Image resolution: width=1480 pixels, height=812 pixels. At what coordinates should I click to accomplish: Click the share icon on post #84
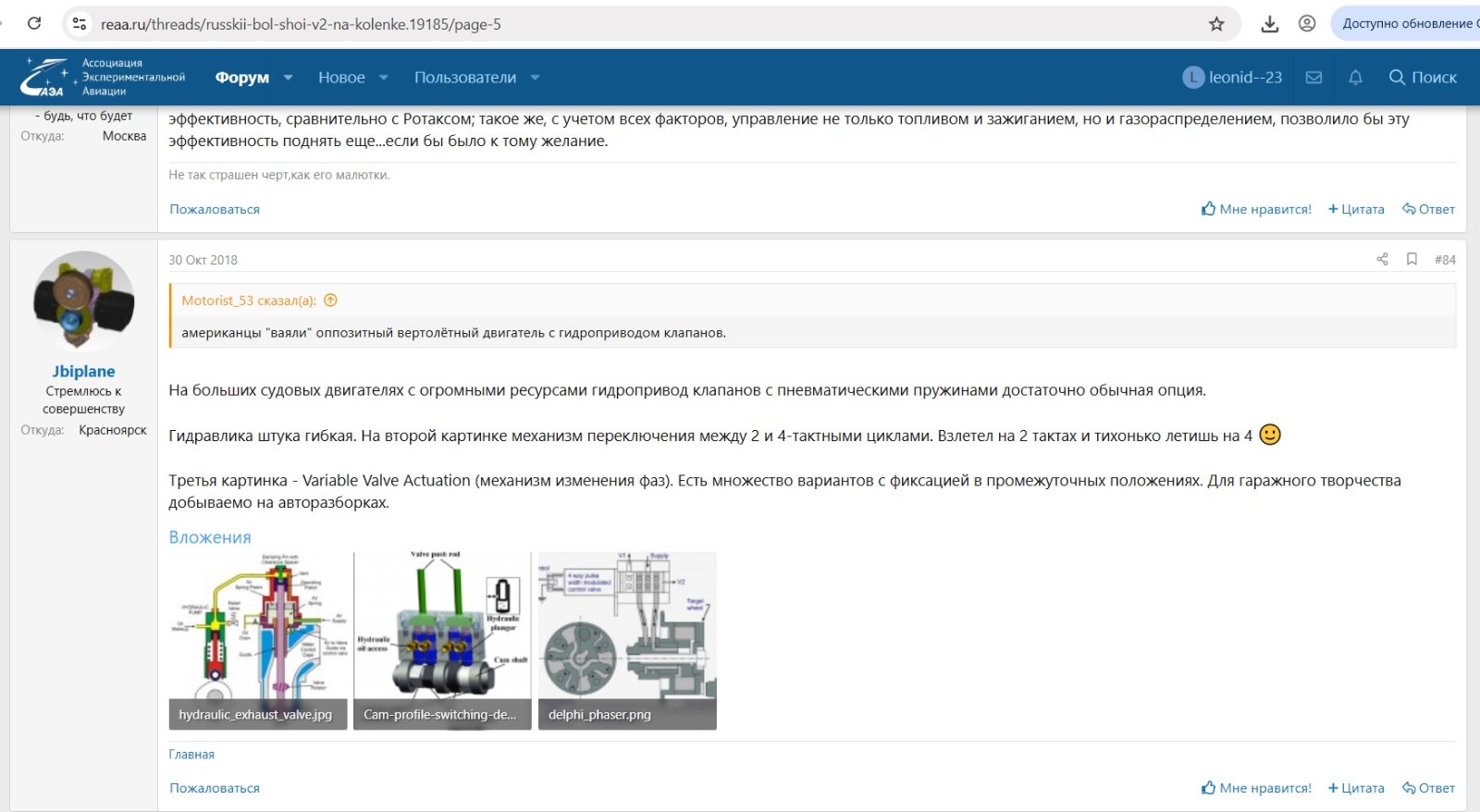pyautogui.click(x=1382, y=259)
